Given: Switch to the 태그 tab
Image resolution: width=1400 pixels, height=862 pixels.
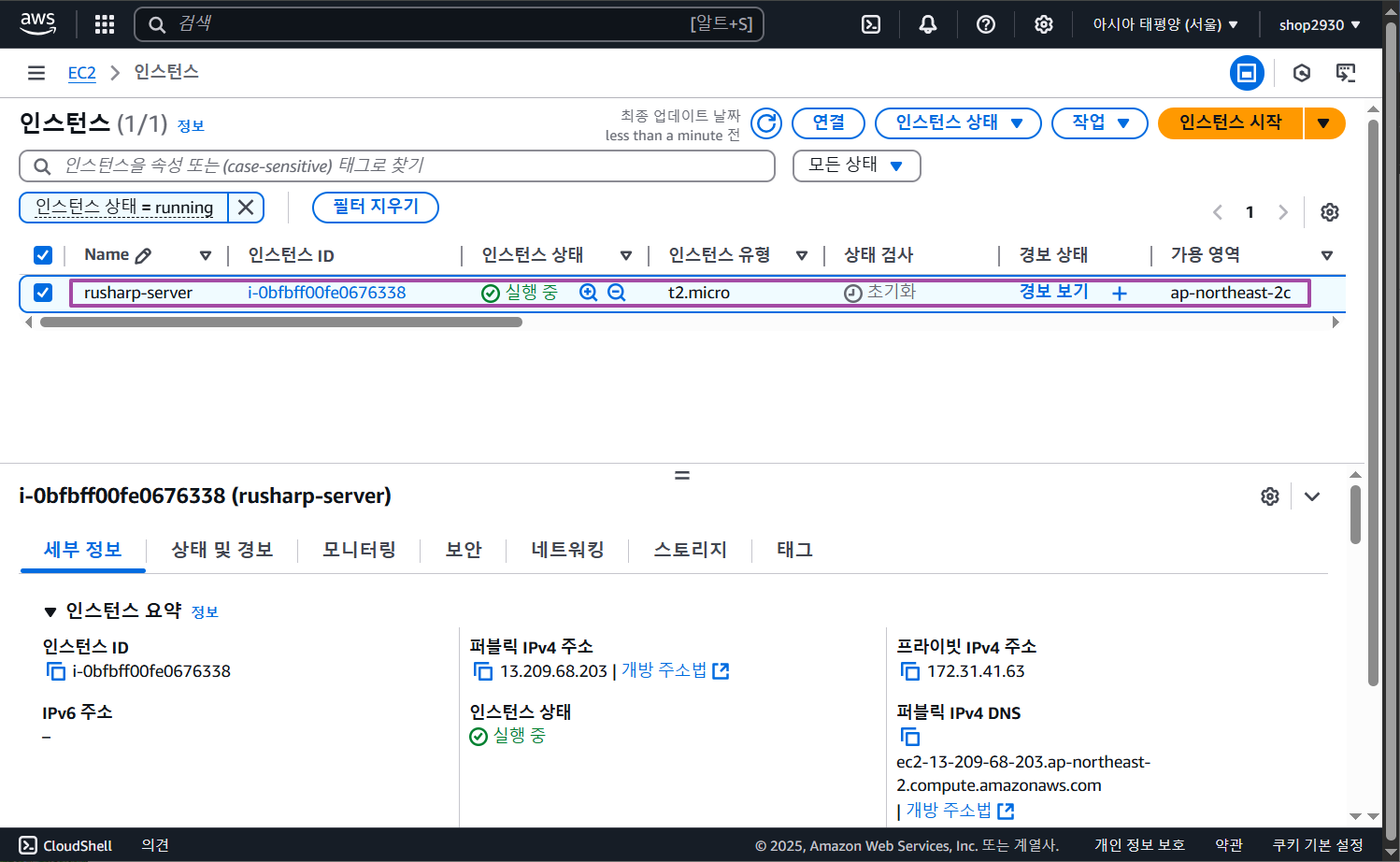Looking at the screenshot, I should pos(794,550).
